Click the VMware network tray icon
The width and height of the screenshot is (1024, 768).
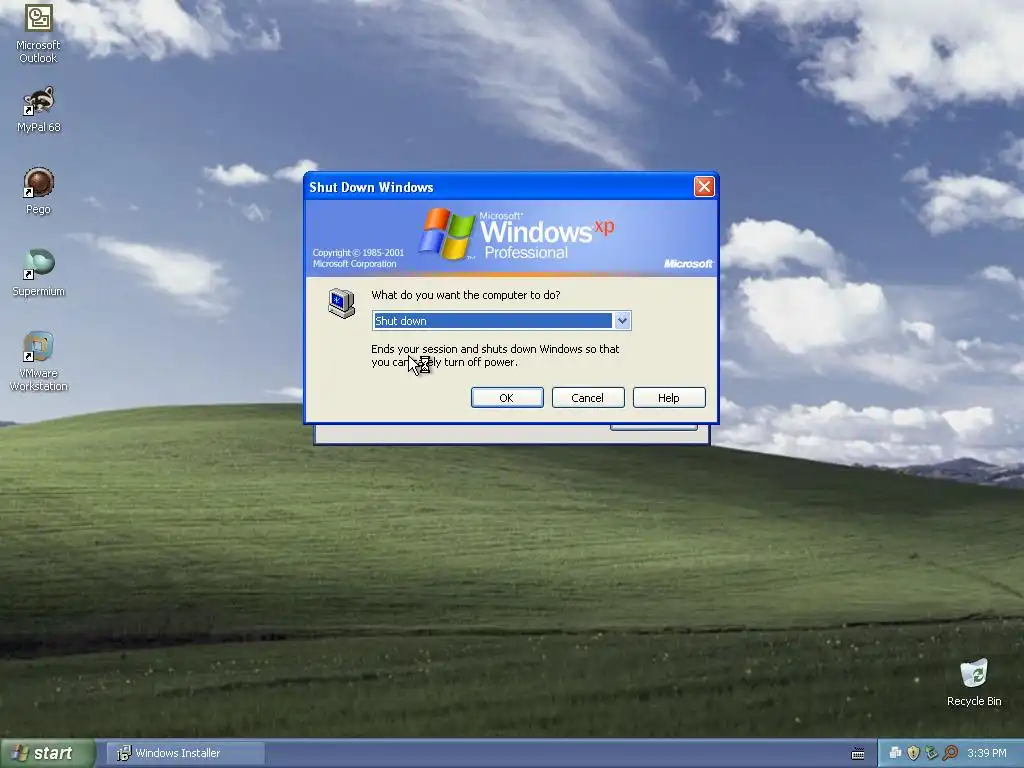click(895, 753)
